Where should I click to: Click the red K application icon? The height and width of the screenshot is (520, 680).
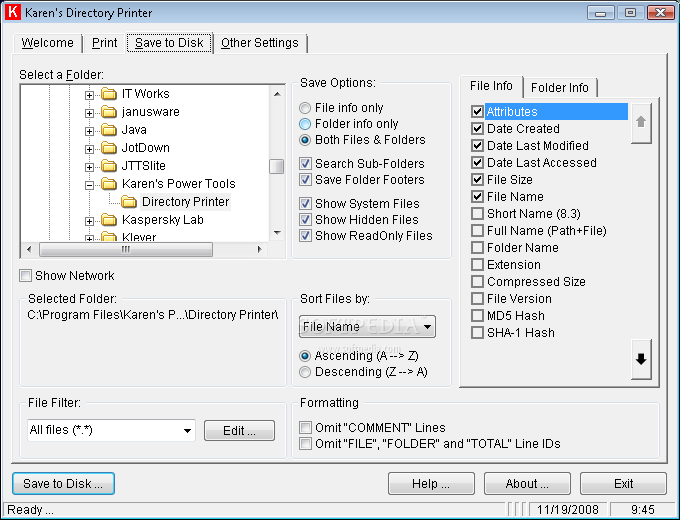tap(13, 12)
